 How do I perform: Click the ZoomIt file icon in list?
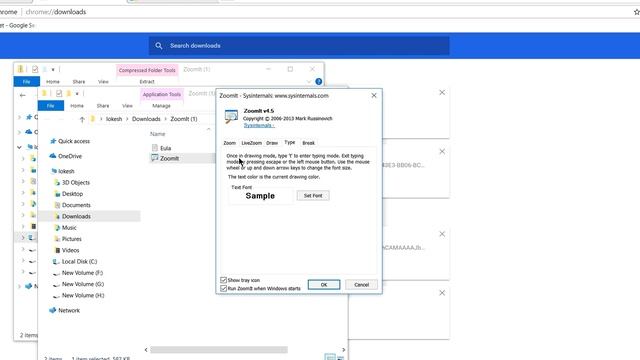point(155,158)
